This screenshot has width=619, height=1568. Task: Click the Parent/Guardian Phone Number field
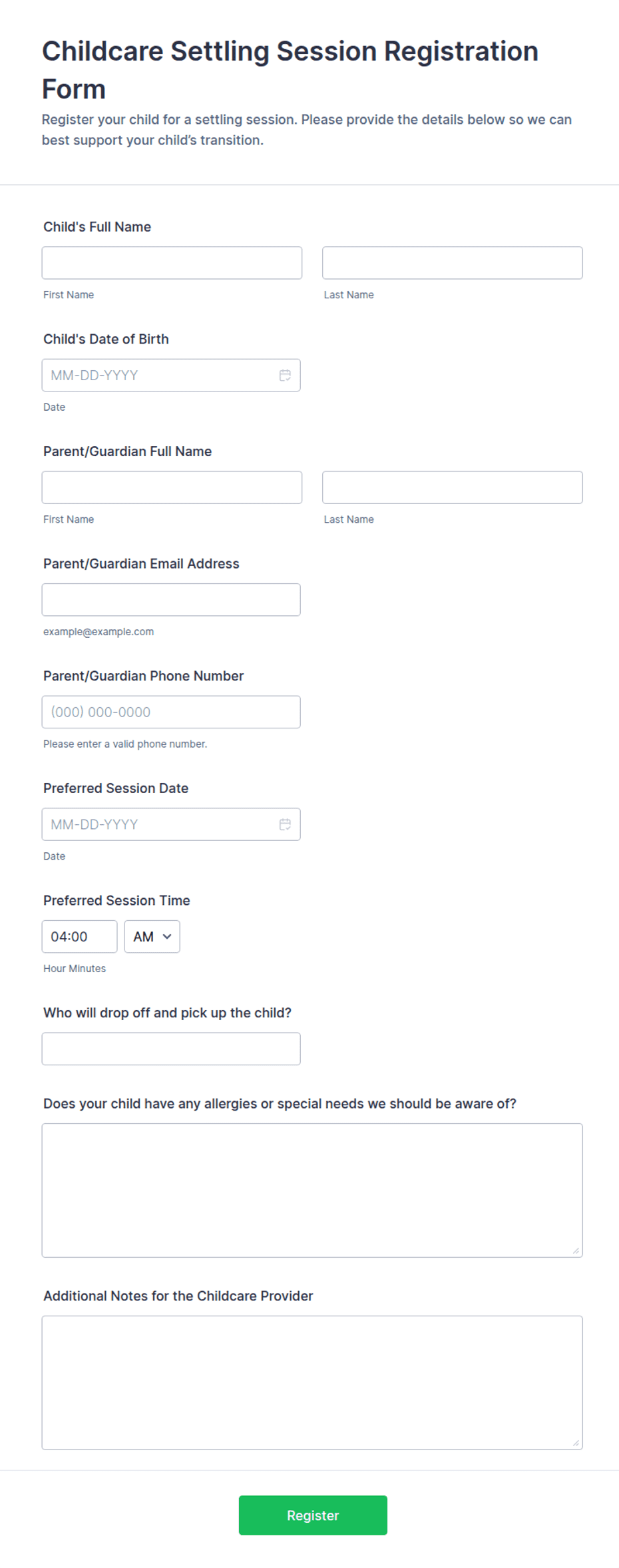(171, 712)
